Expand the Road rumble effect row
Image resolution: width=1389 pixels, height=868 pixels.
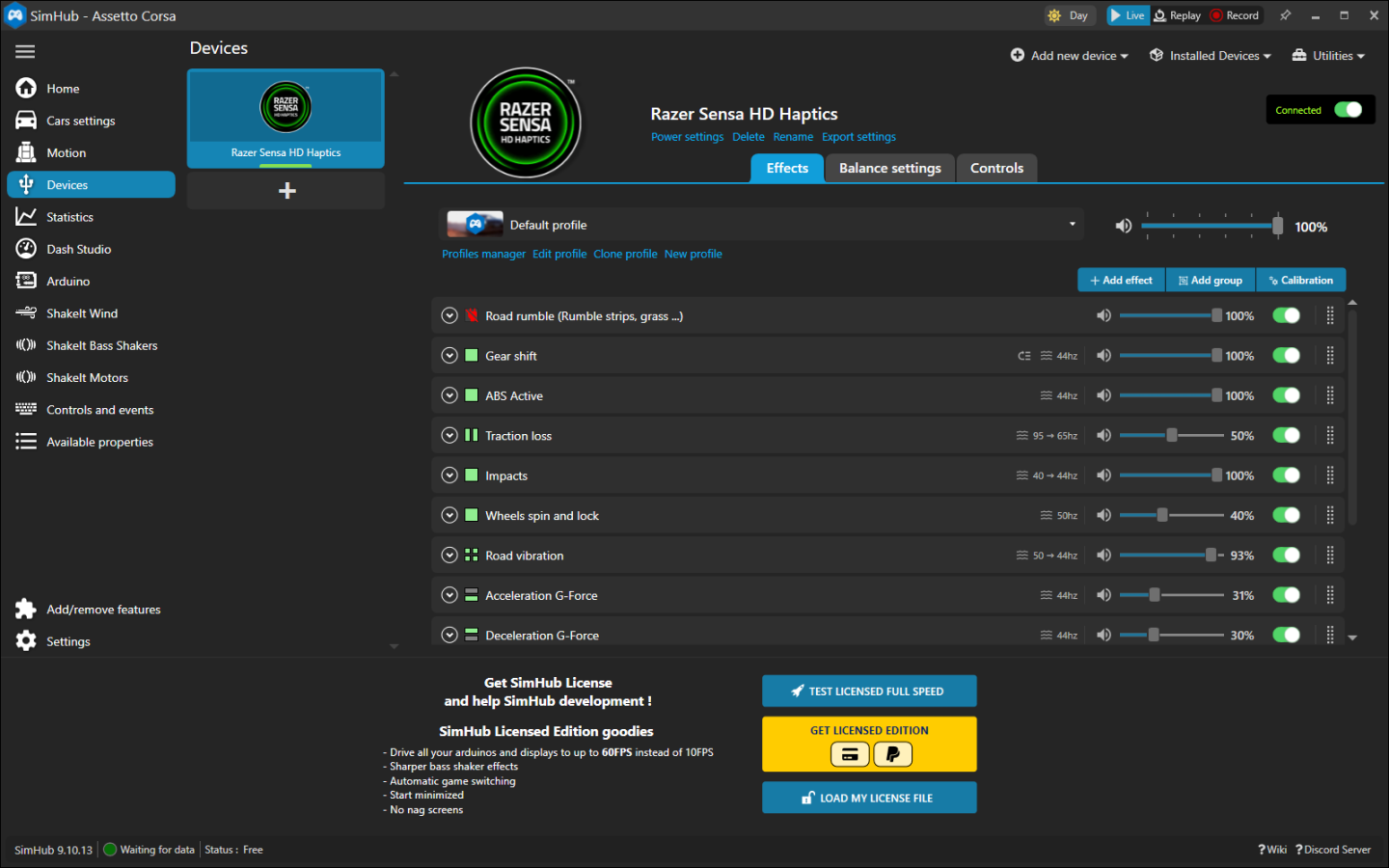tap(449, 315)
